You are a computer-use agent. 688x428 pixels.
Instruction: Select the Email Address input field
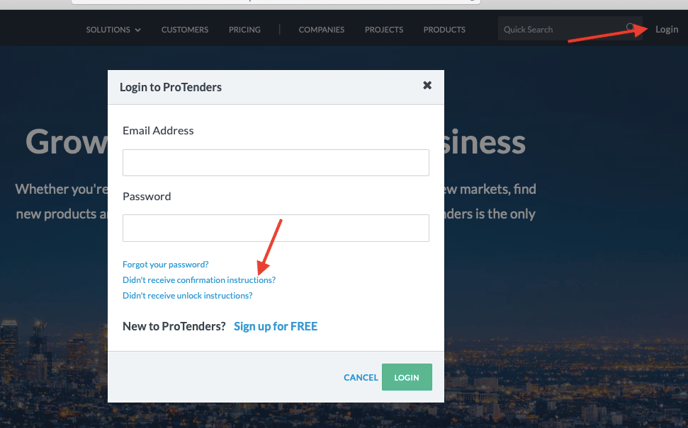coord(276,162)
